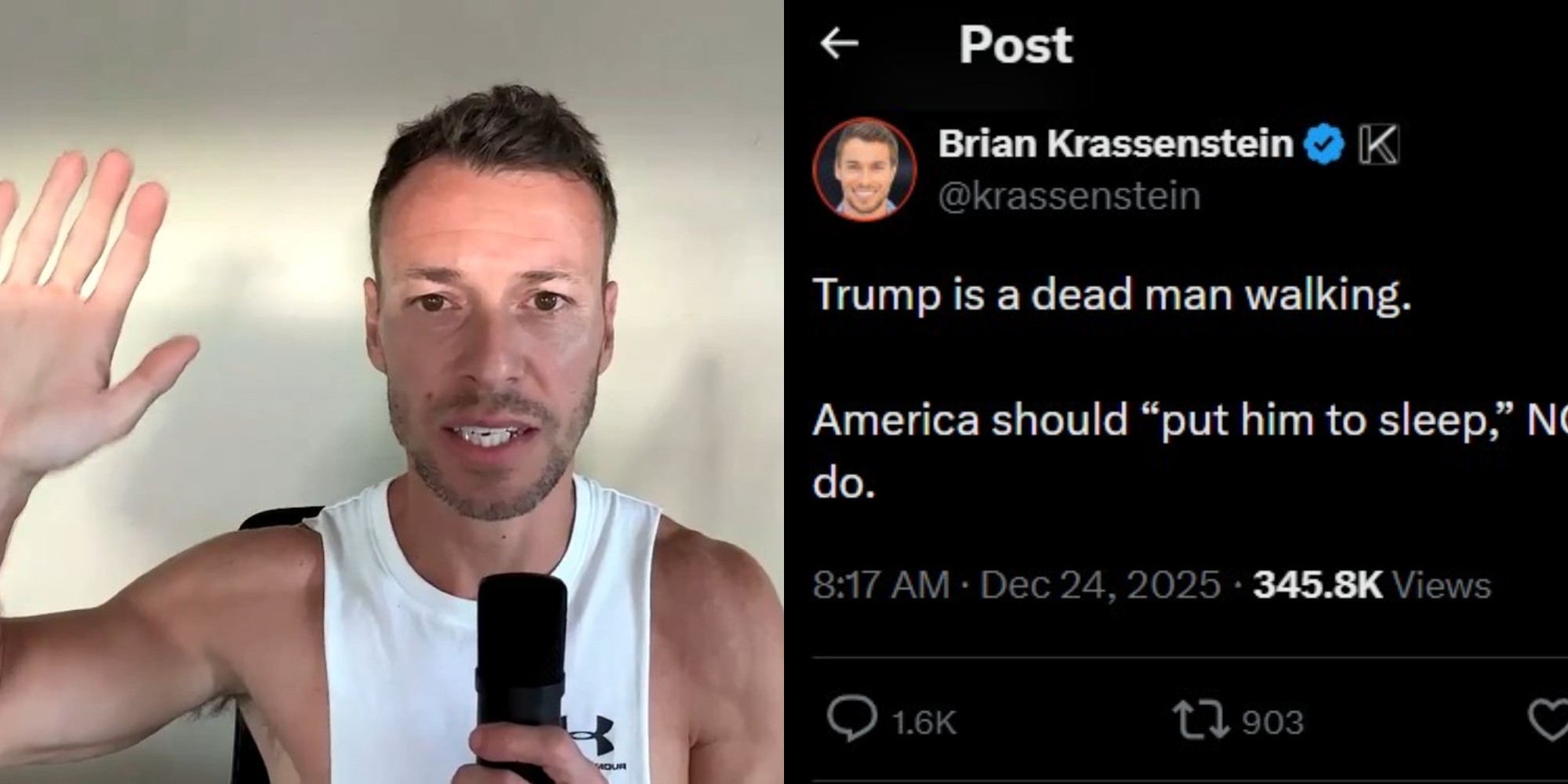Open the 345.8K Views count
This screenshot has height=784, width=1568.
1372,585
